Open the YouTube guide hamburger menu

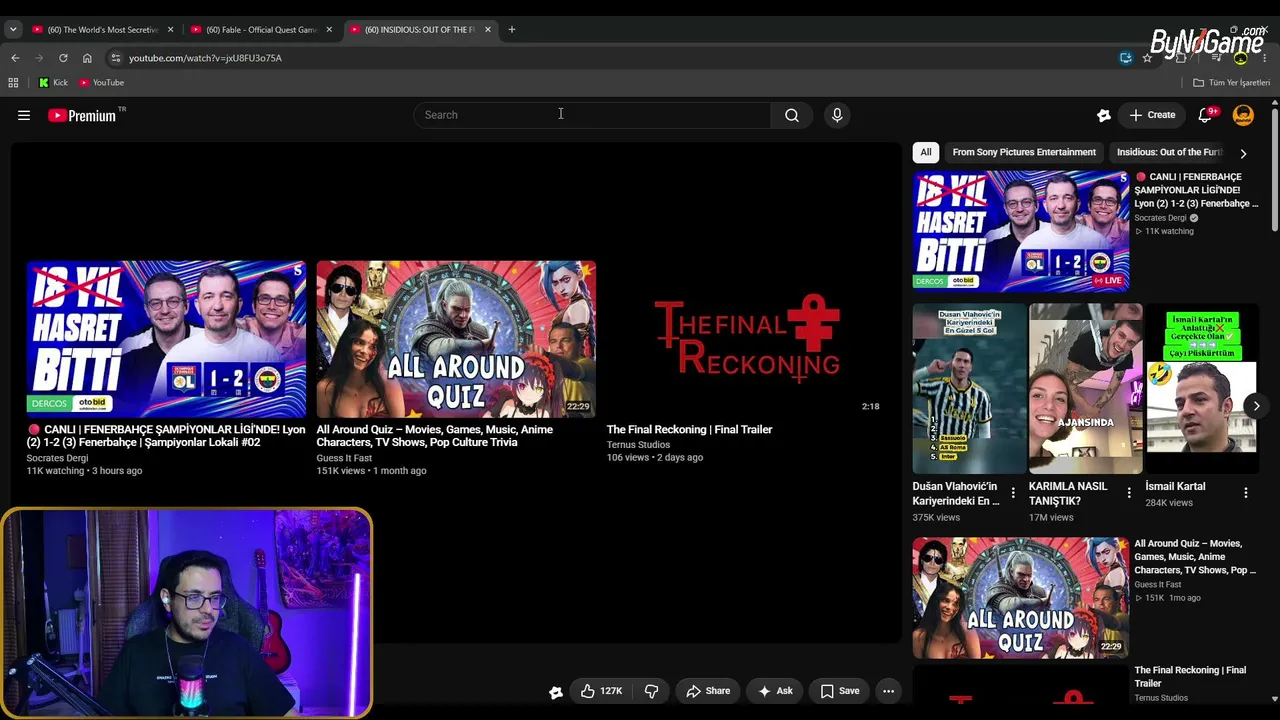coord(24,115)
